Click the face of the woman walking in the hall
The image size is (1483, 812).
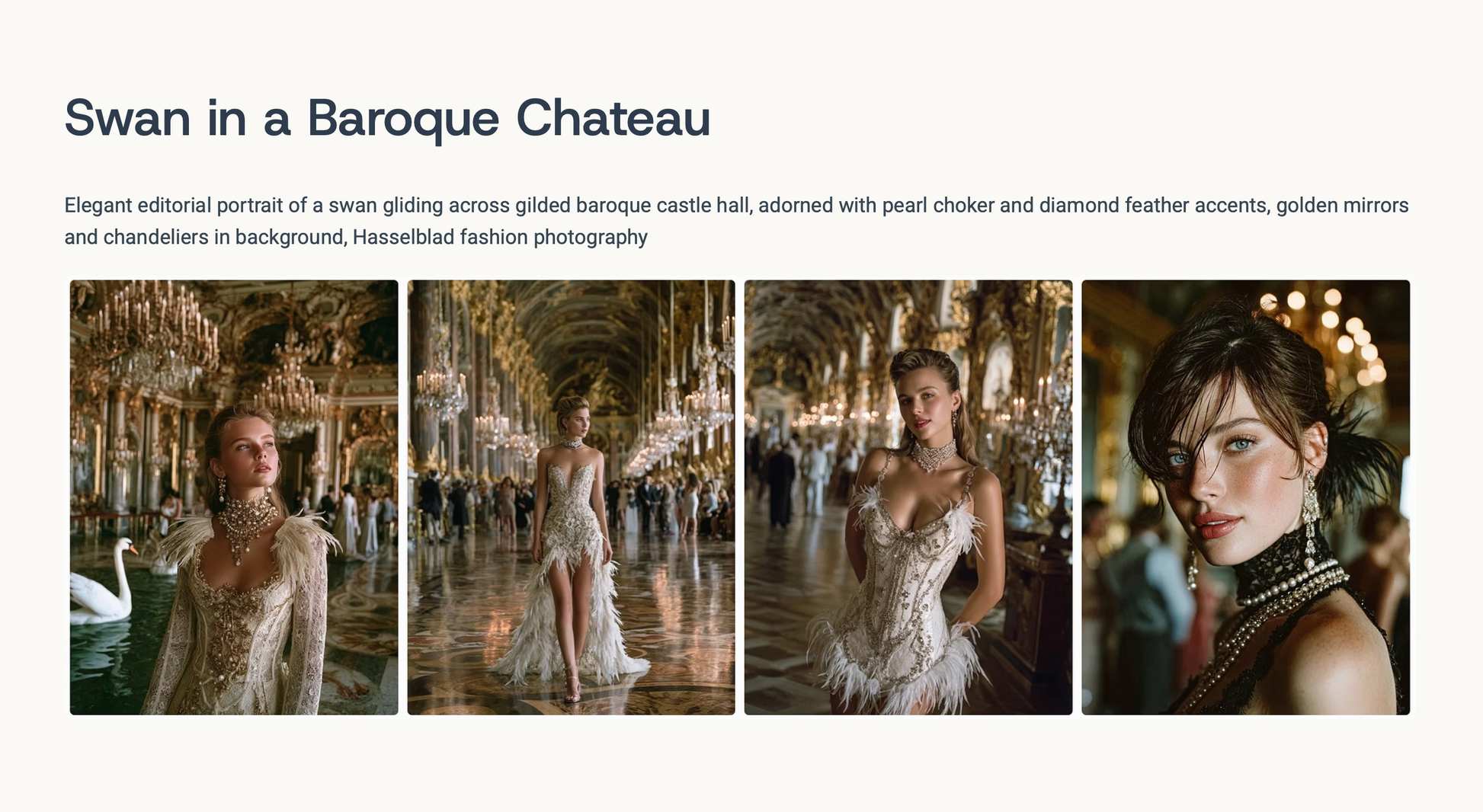(577, 419)
